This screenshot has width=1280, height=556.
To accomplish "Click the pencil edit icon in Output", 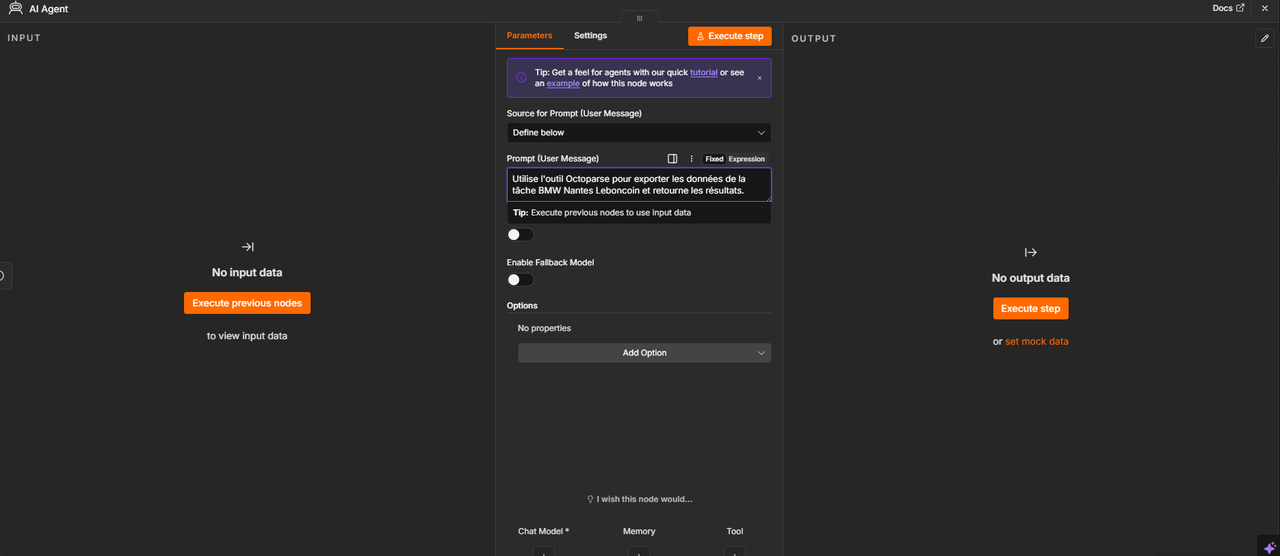I will click(1265, 38).
